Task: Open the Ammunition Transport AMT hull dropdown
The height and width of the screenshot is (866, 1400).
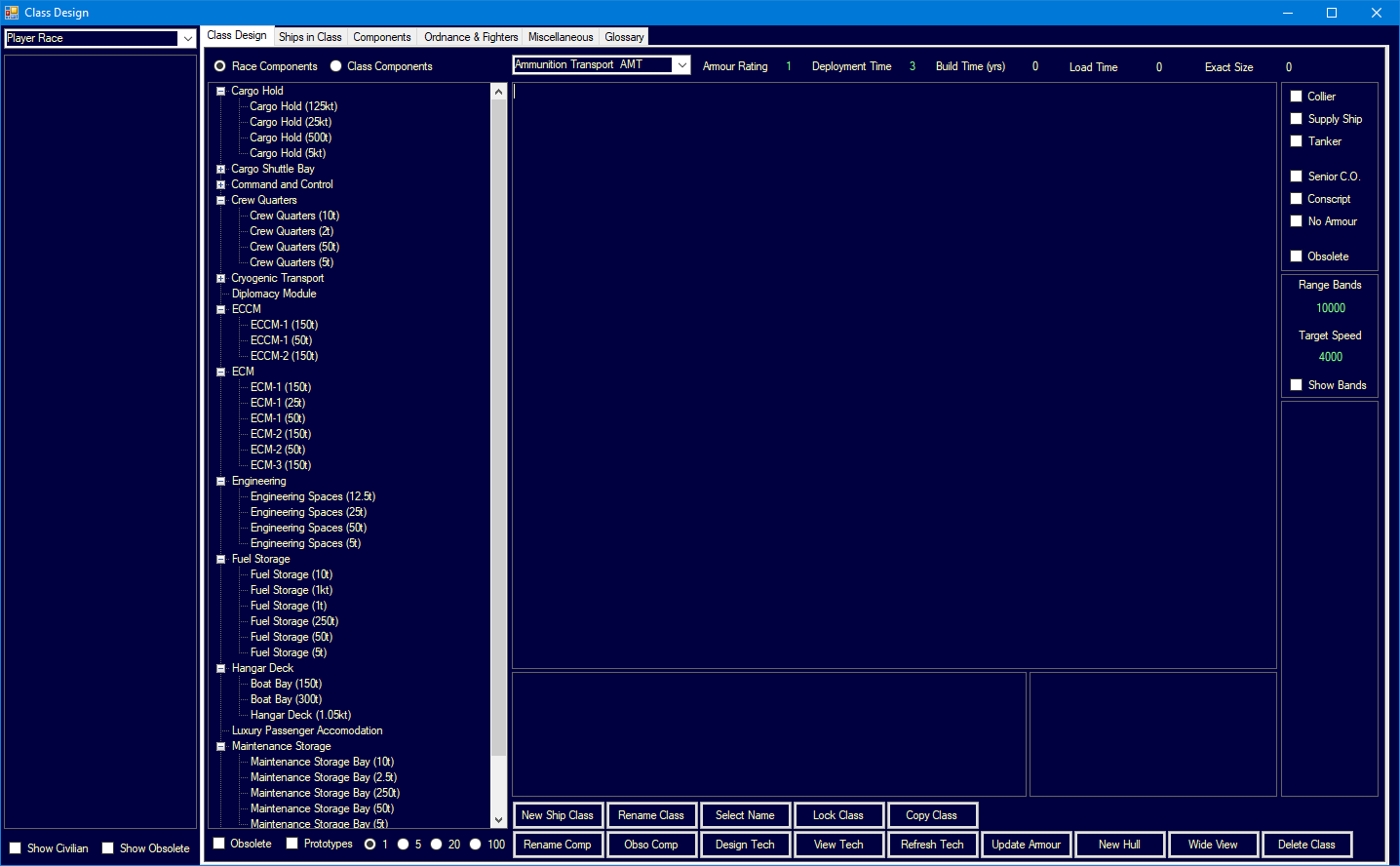Action: 681,65
